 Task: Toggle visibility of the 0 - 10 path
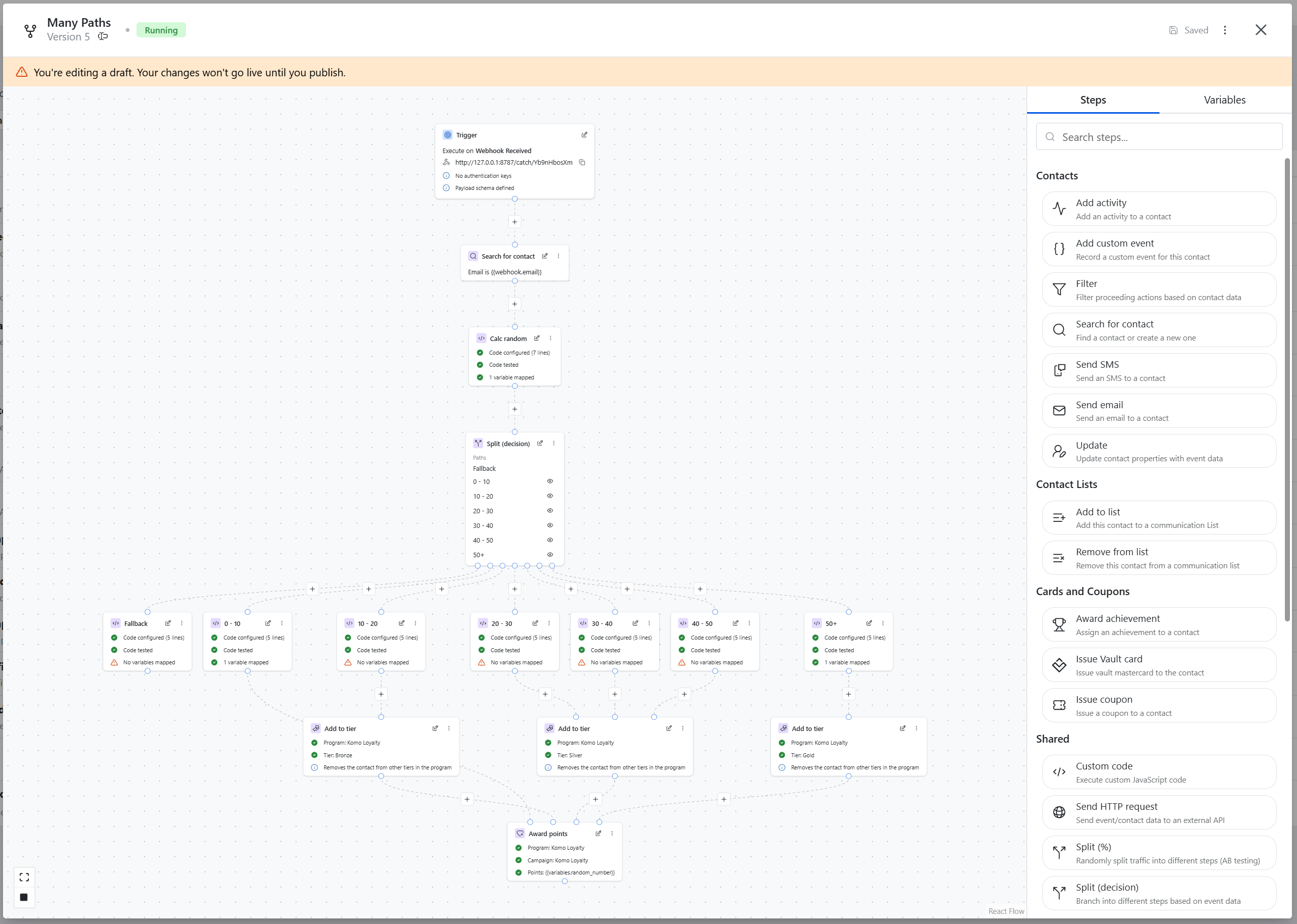(x=550, y=481)
